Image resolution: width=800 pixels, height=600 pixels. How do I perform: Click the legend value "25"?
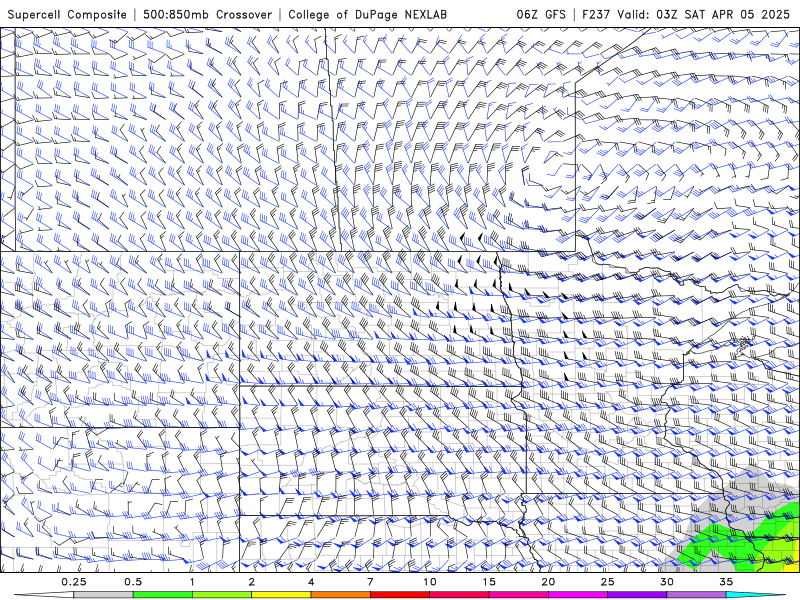tap(607, 582)
